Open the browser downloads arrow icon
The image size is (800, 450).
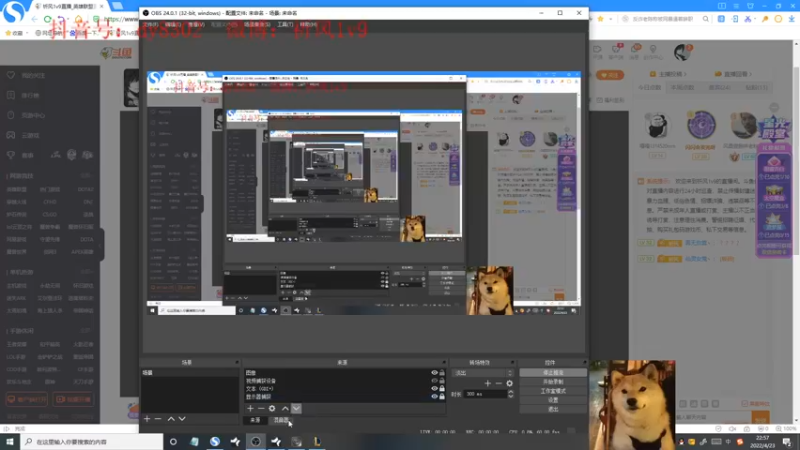pyautogui.click(x=791, y=19)
